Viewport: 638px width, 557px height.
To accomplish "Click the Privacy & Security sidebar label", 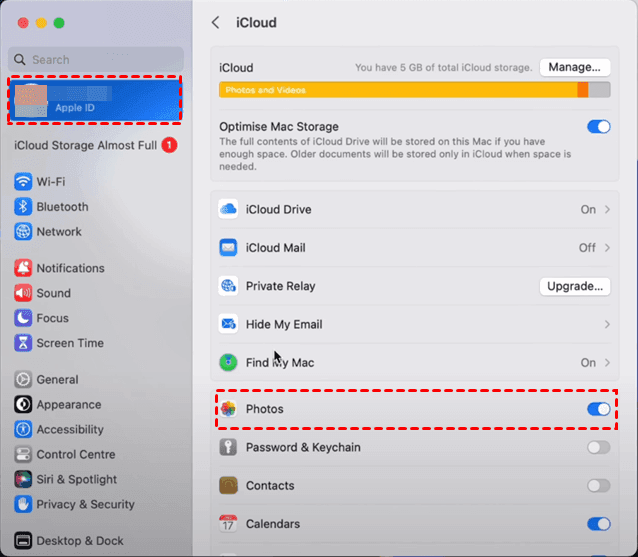I will (x=85, y=505).
